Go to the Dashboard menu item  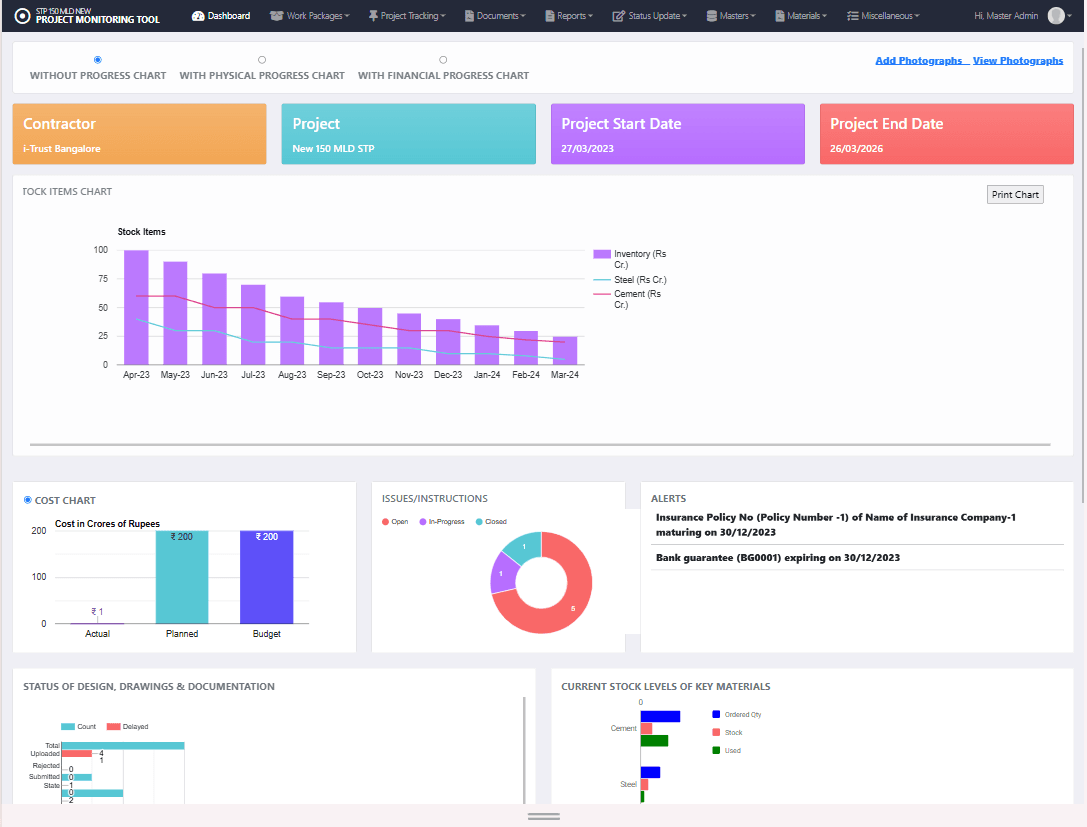click(x=221, y=16)
